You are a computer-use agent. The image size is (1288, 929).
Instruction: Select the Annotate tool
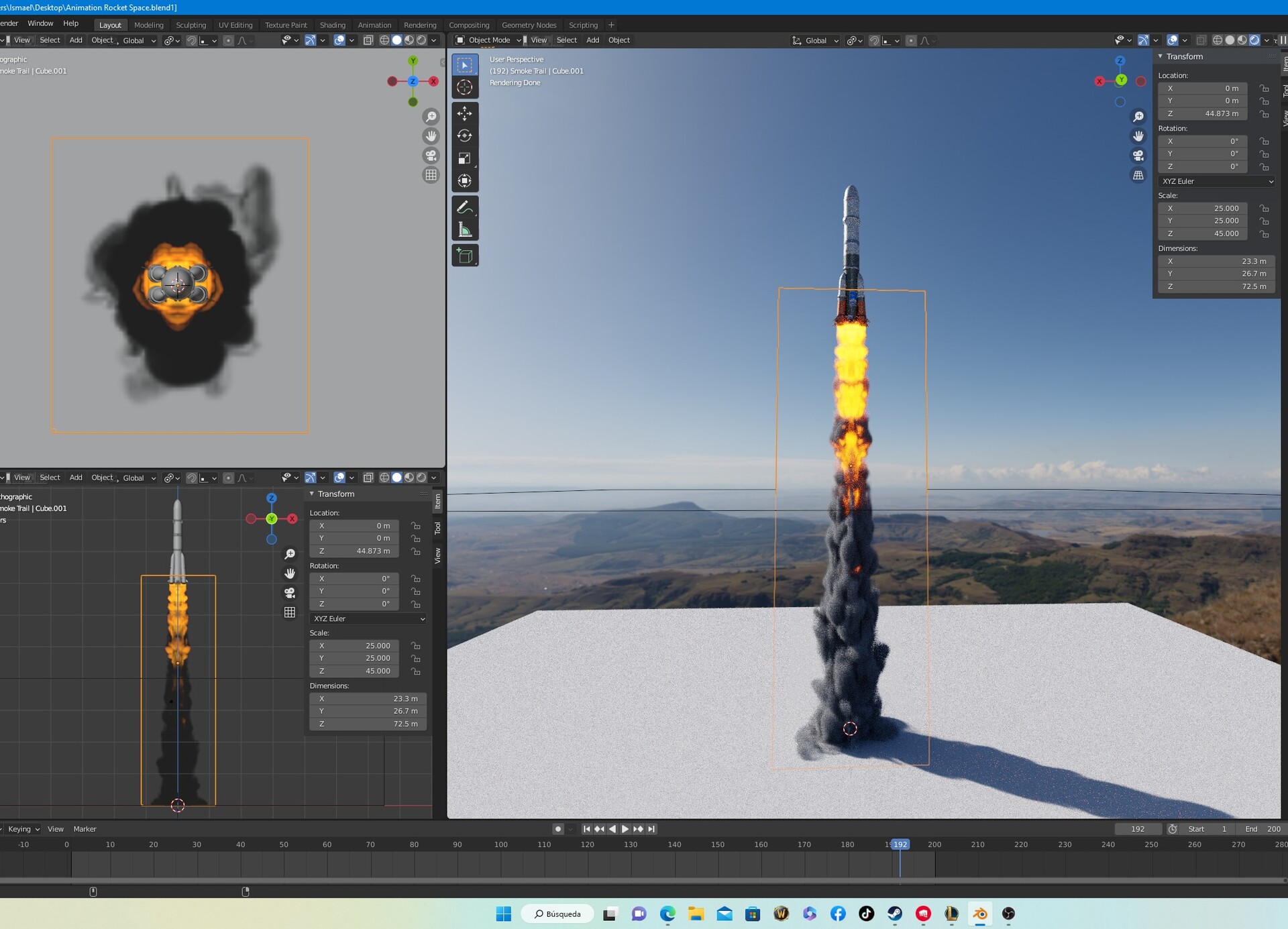pyautogui.click(x=466, y=207)
